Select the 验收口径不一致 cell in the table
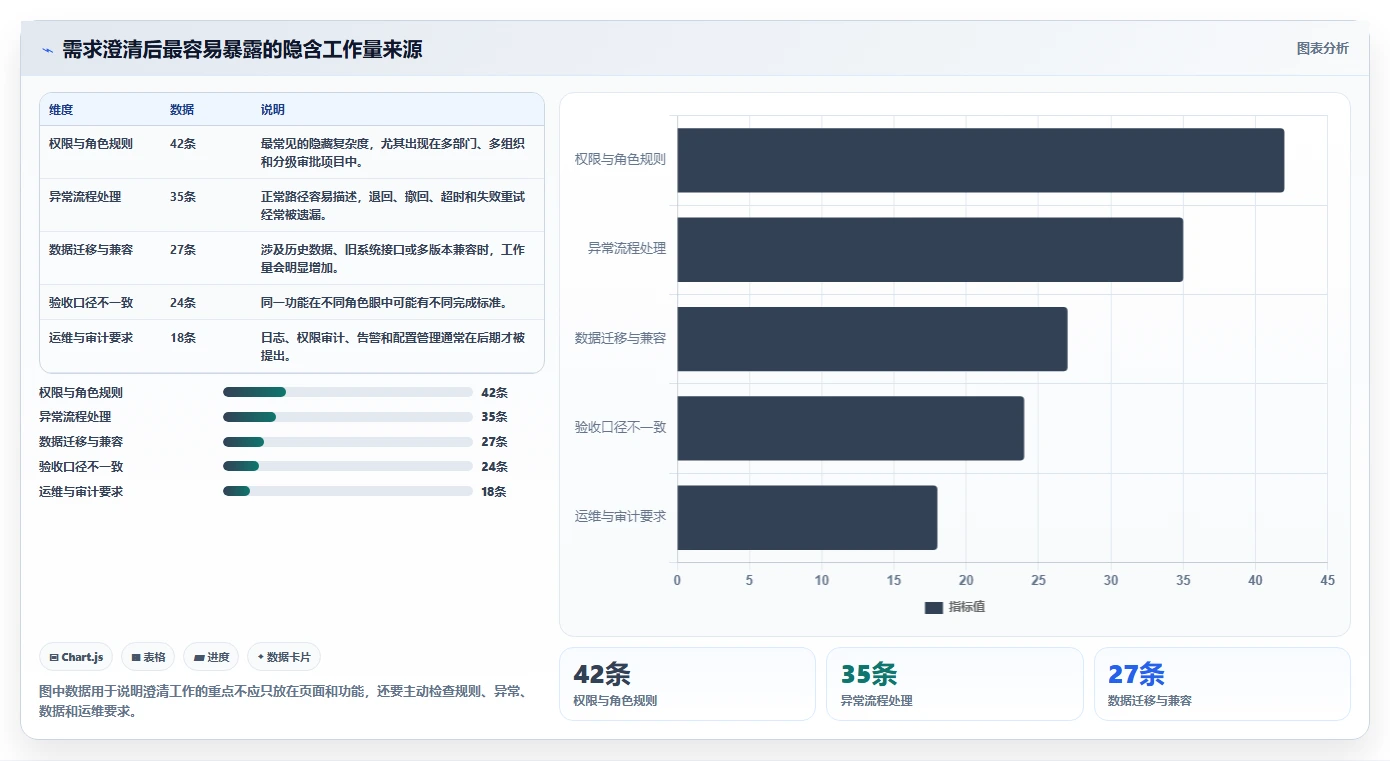Screen dimensions: 1390x761 (91, 303)
